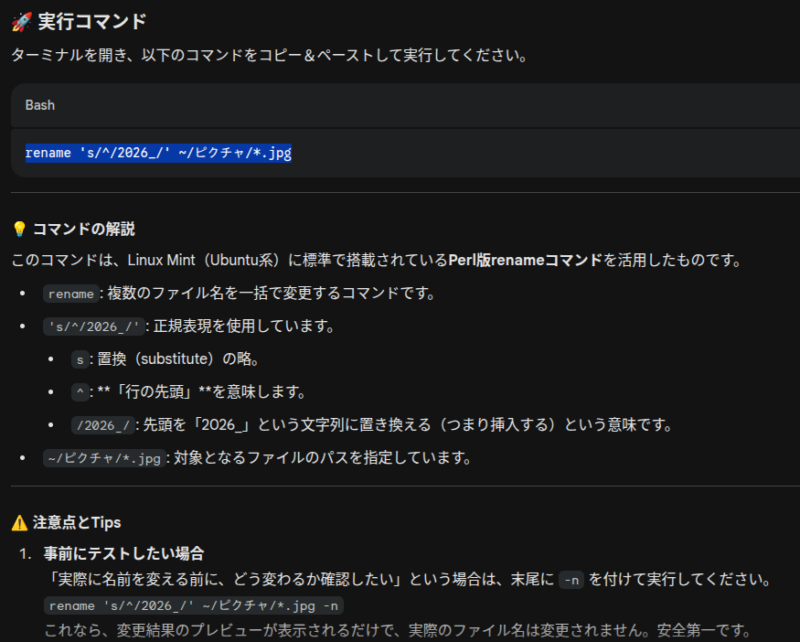This screenshot has height=642, width=800.
Task: Click the bold Perl版renameコマンド text
Action: click(x=525, y=261)
